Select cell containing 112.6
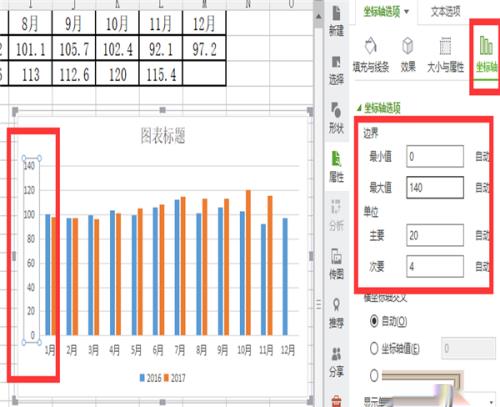The image size is (500, 407). click(74, 74)
